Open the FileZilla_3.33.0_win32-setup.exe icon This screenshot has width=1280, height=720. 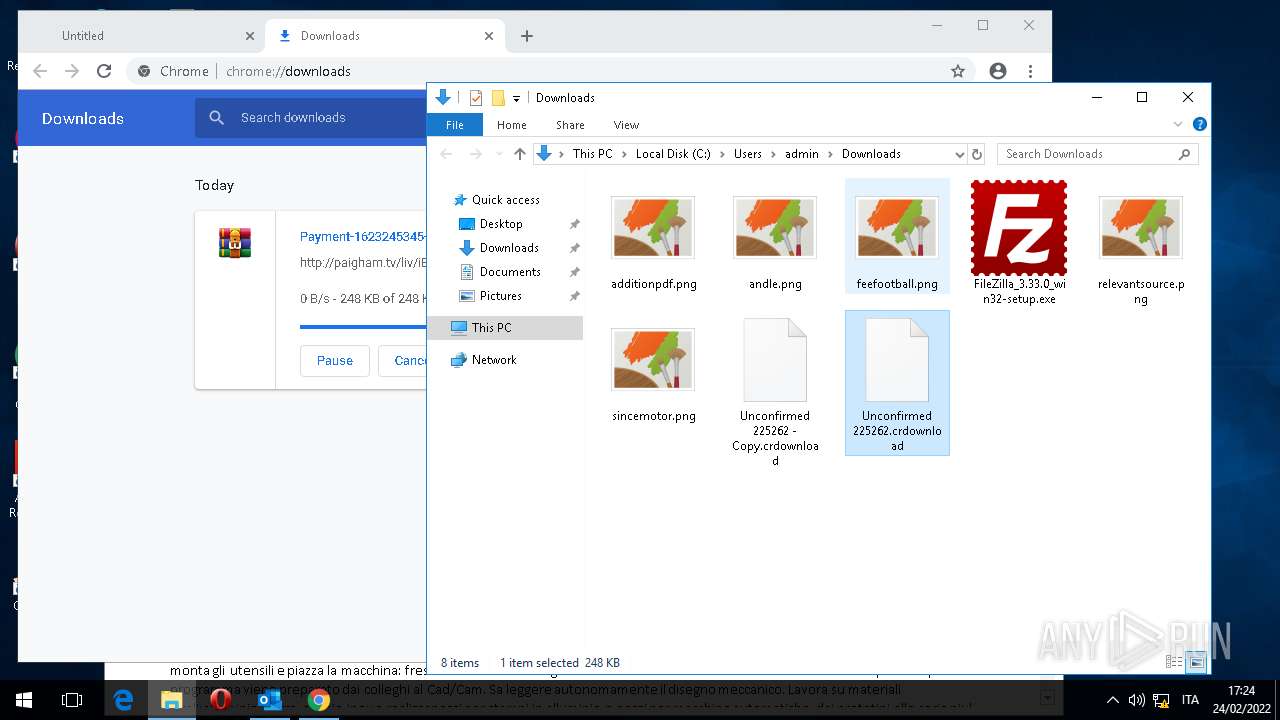pos(1019,228)
